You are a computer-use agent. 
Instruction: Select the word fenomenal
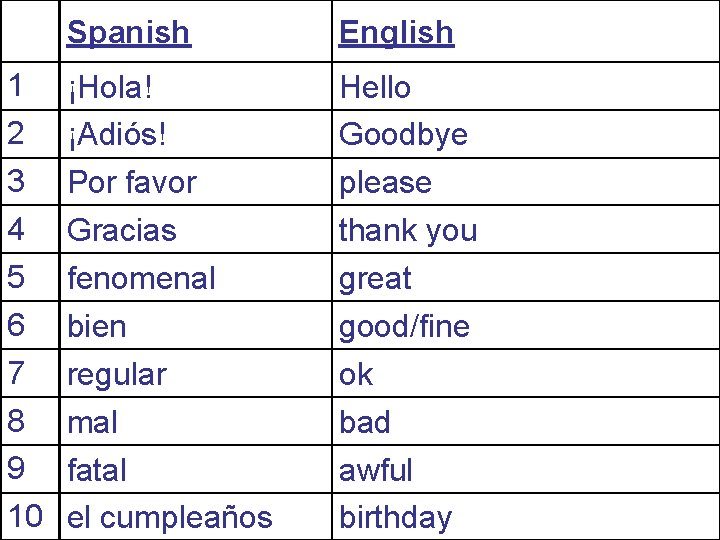tap(141, 278)
